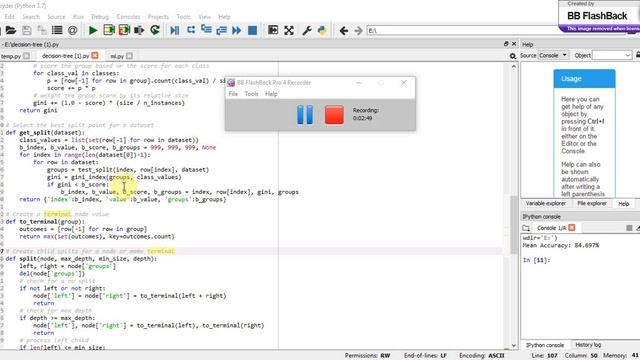Re-run last script icon
The width and height of the screenshot is (640, 360).
pos(155,30)
